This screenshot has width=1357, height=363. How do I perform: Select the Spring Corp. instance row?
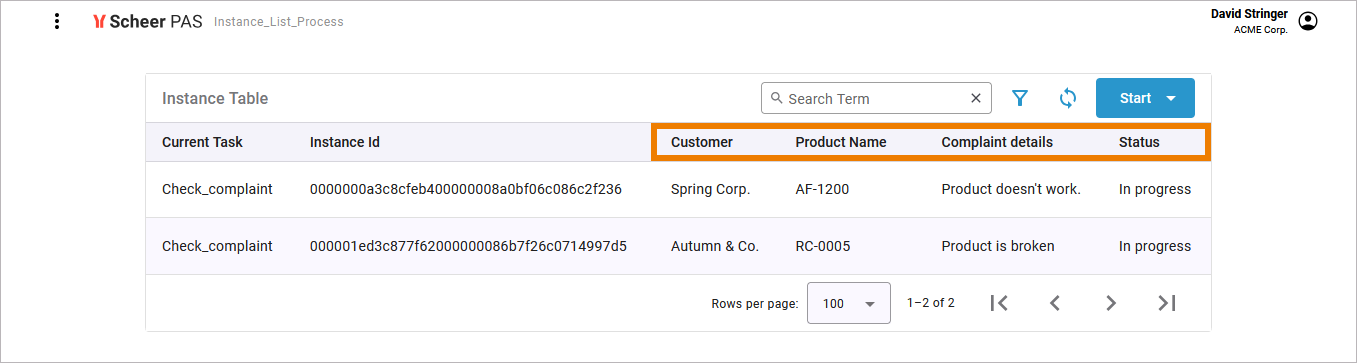click(678, 189)
